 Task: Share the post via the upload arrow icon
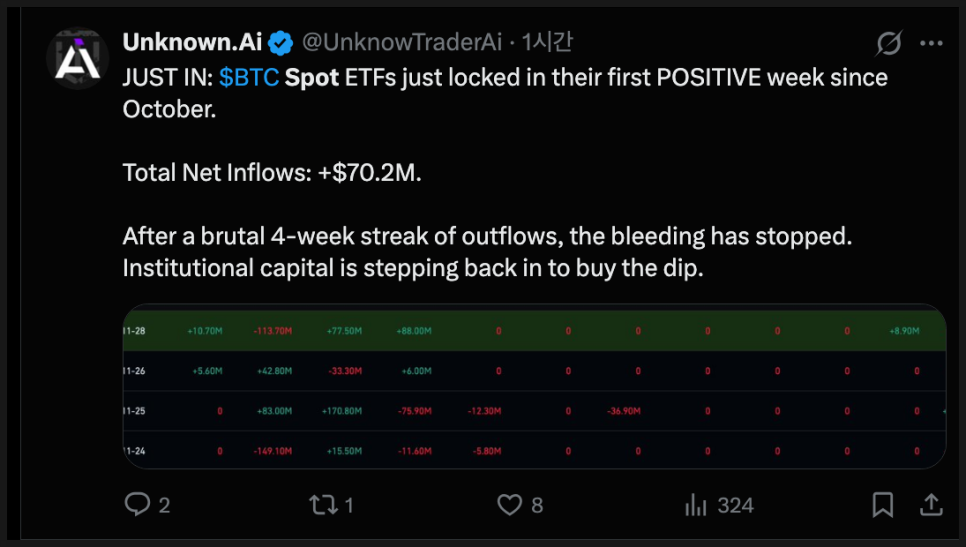(930, 505)
